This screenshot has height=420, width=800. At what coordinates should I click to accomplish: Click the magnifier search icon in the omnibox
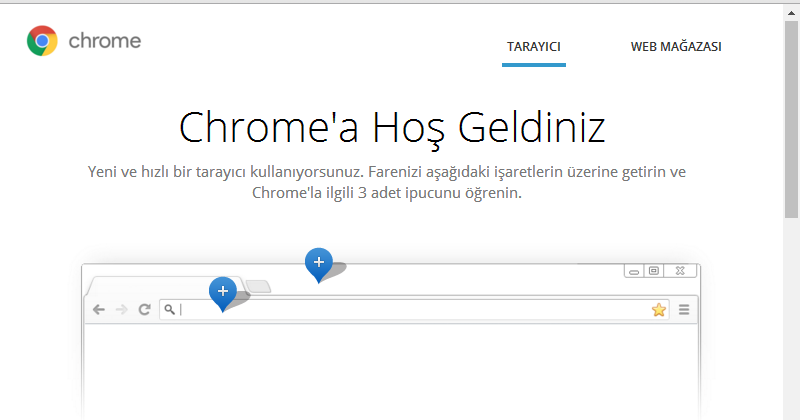click(x=170, y=310)
